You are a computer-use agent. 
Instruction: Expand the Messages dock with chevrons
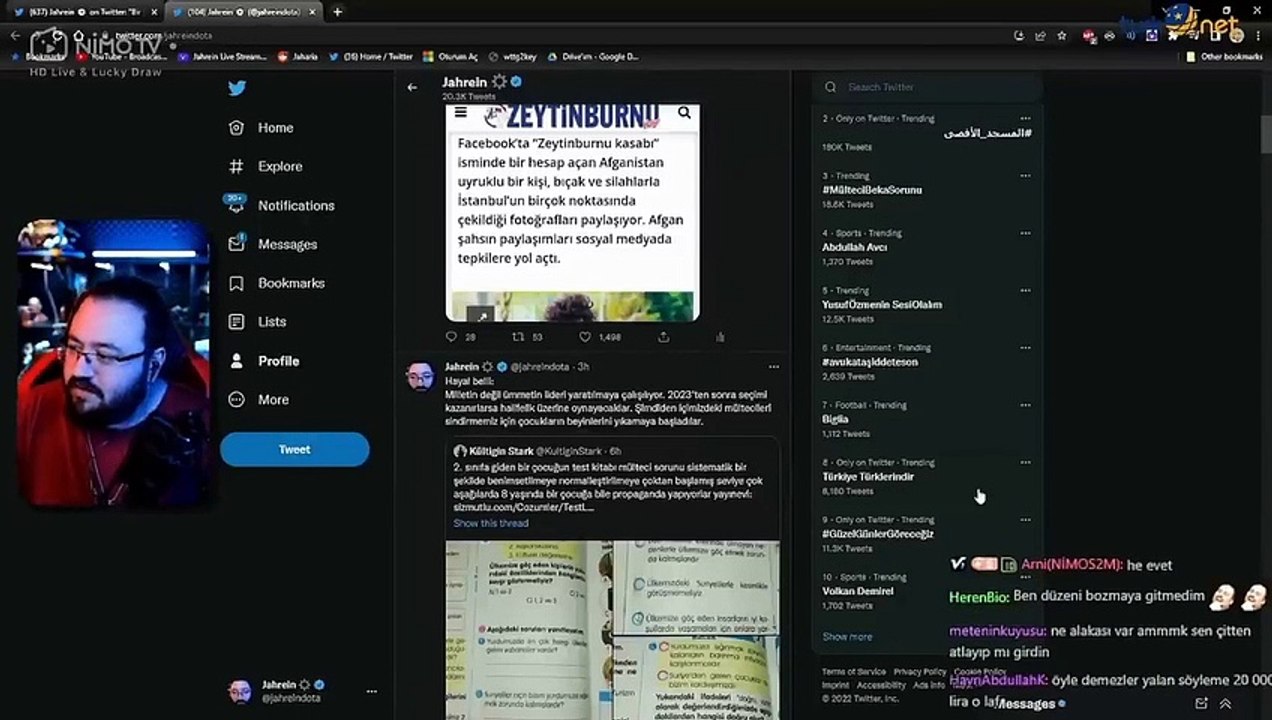coord(1225,703)
